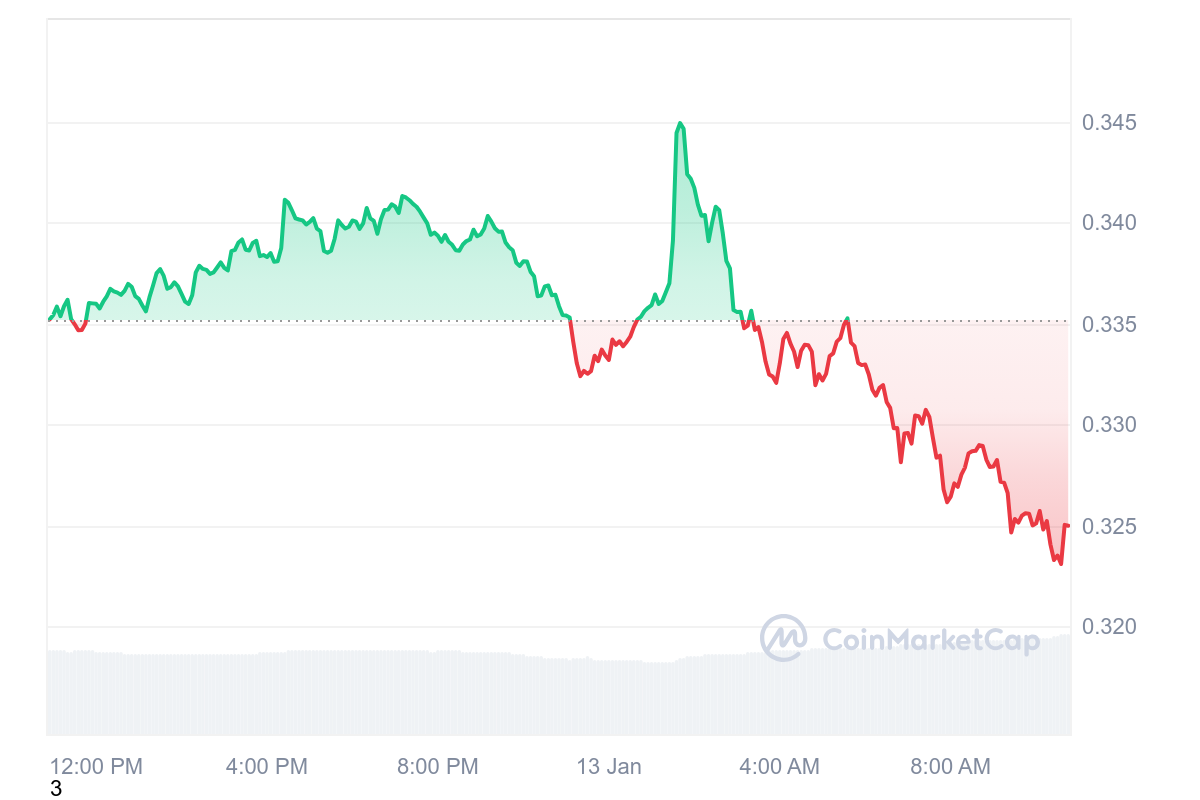Click the 0.330 price axis label
This screenshot has width=1200, height=800.
point(1109,425)
